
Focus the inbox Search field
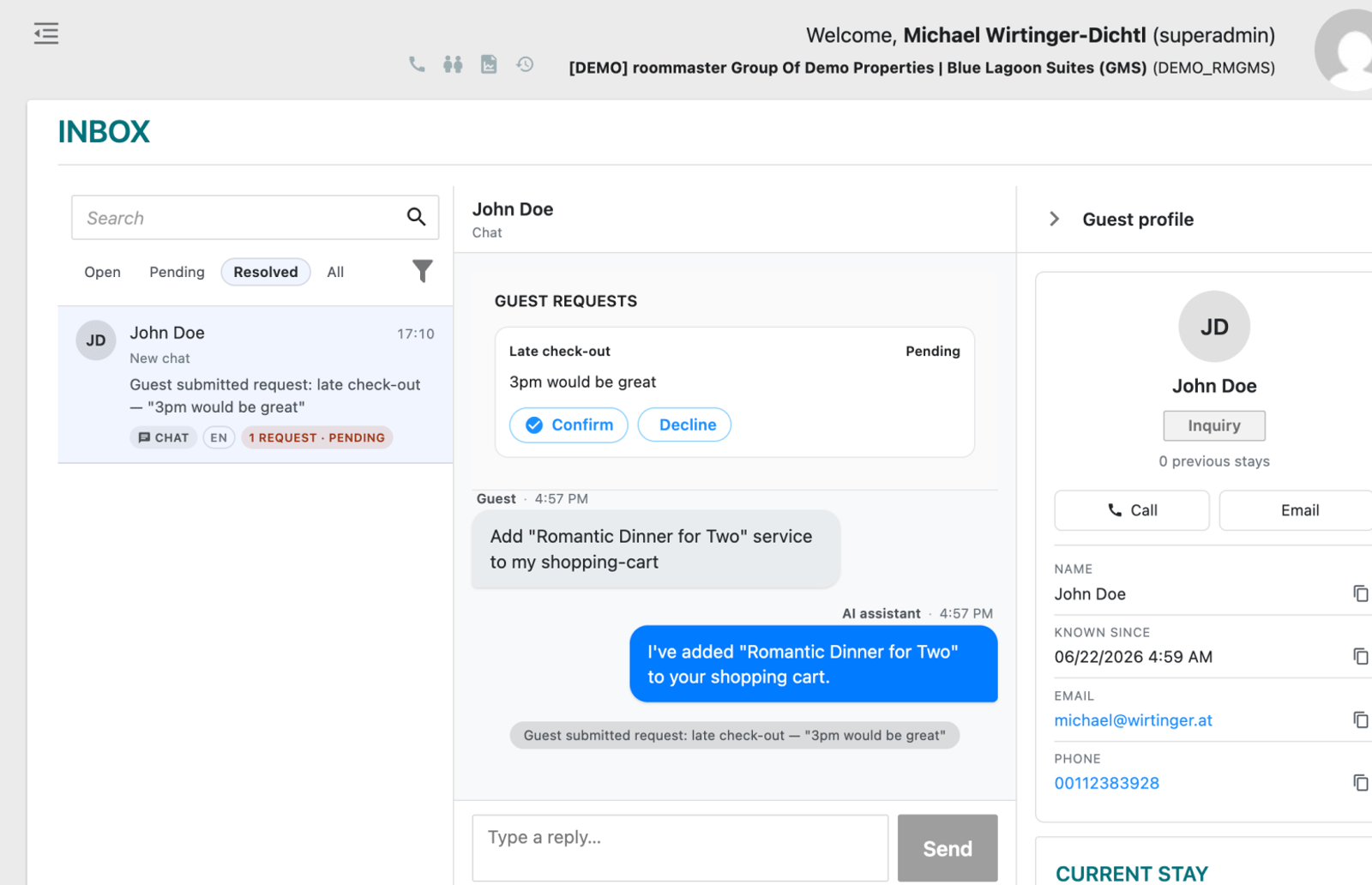coord(255,218)
